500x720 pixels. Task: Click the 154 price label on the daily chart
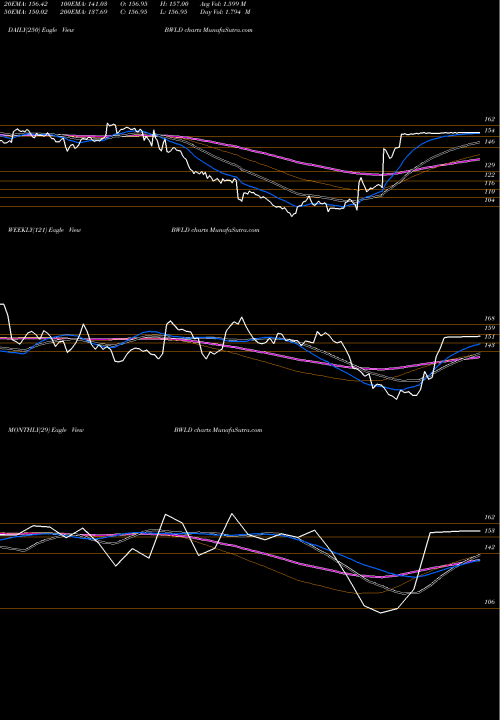pos(489,130)
